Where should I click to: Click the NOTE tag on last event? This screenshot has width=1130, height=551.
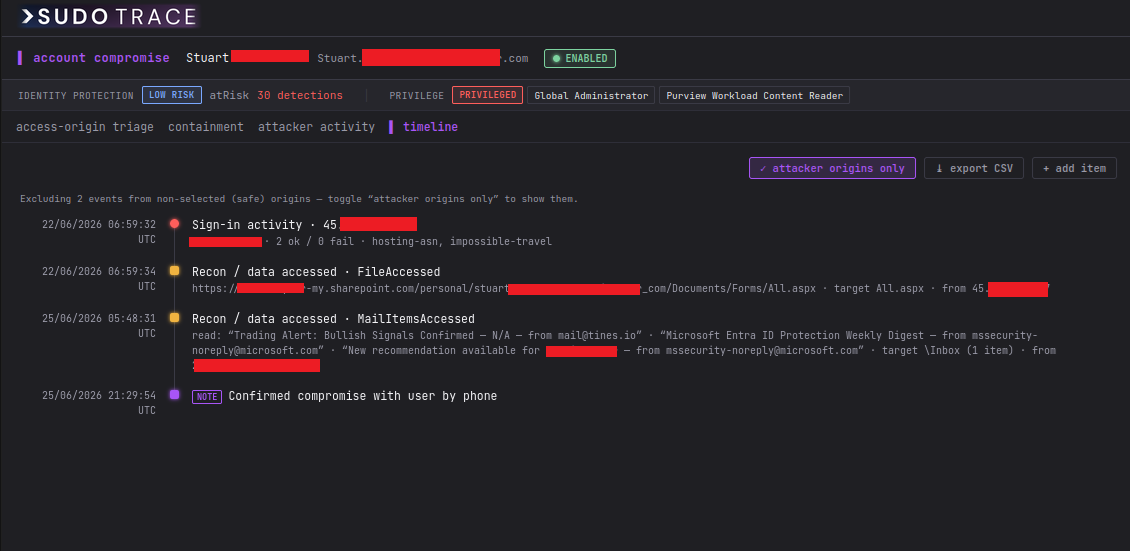click(x=207, y=396)
